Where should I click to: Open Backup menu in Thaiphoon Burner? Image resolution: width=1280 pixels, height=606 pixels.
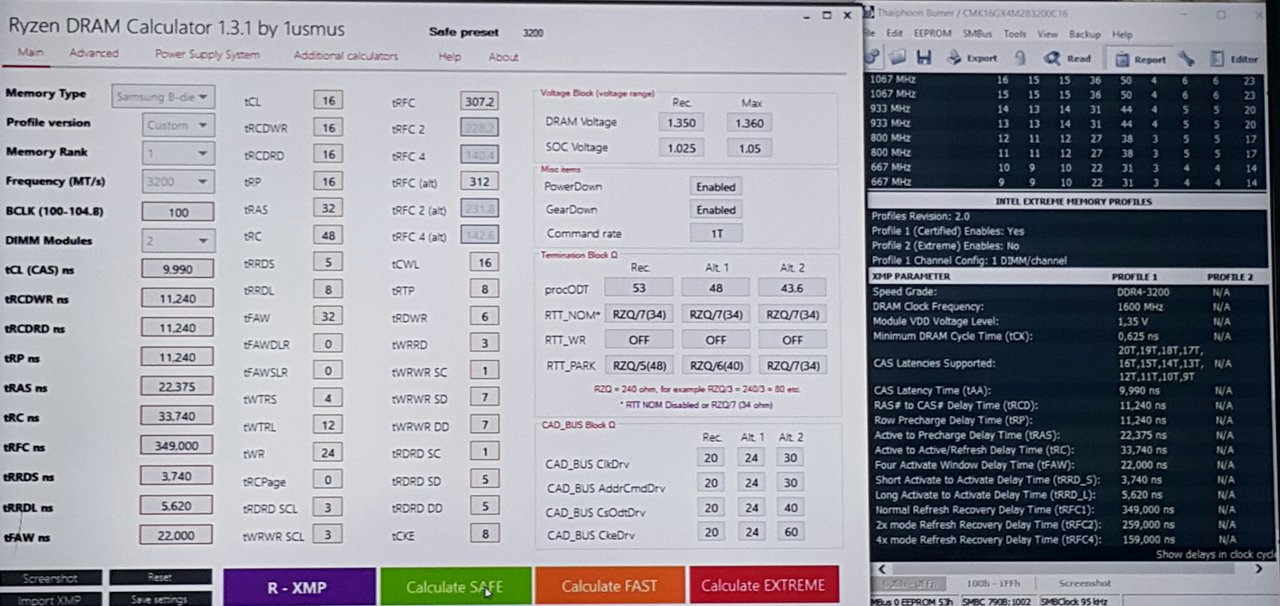1084,34
